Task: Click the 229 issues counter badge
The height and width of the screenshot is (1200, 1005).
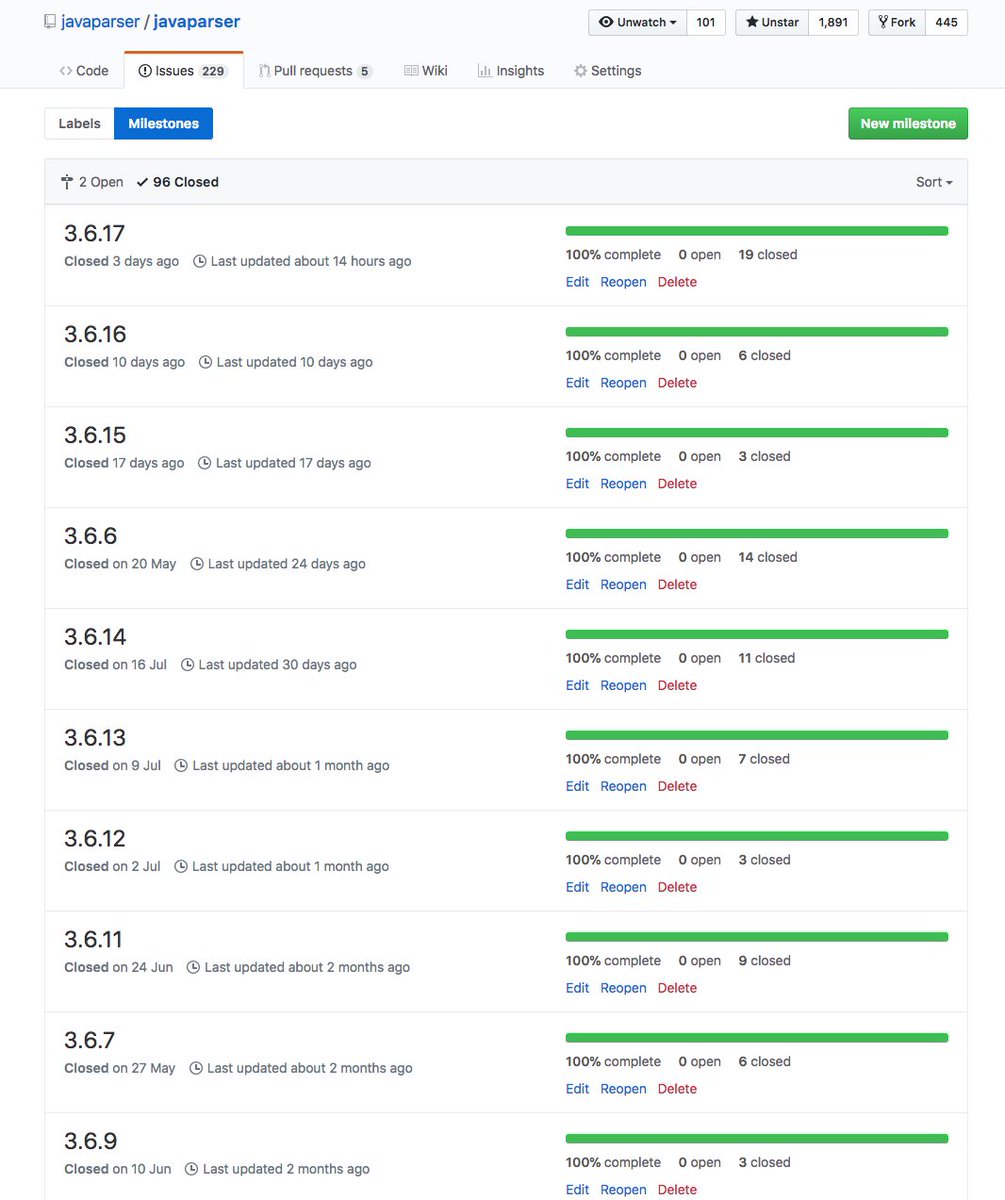Action: [213, 72]
